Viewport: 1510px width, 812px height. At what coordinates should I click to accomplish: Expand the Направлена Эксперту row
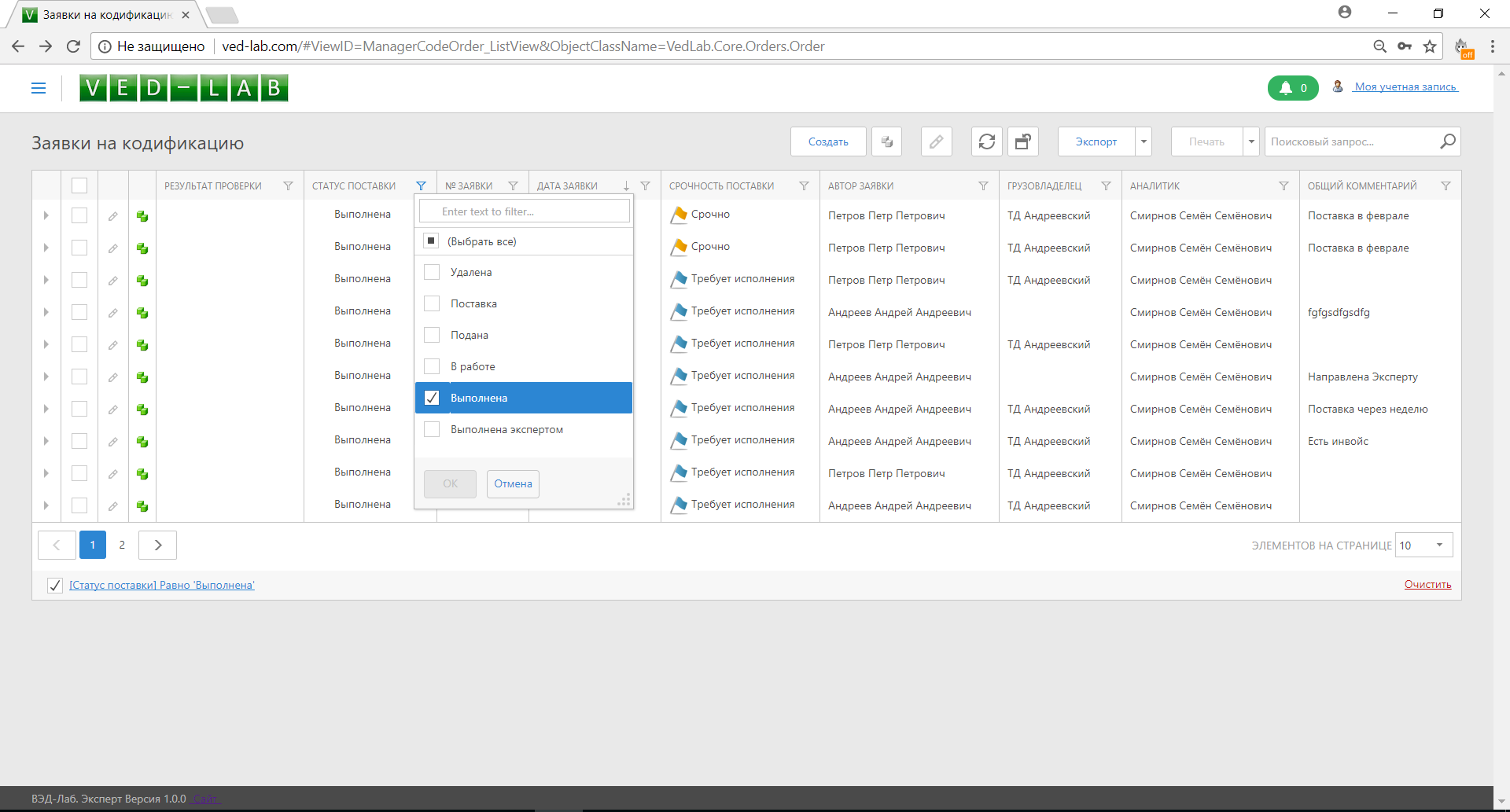pos(46,377)
